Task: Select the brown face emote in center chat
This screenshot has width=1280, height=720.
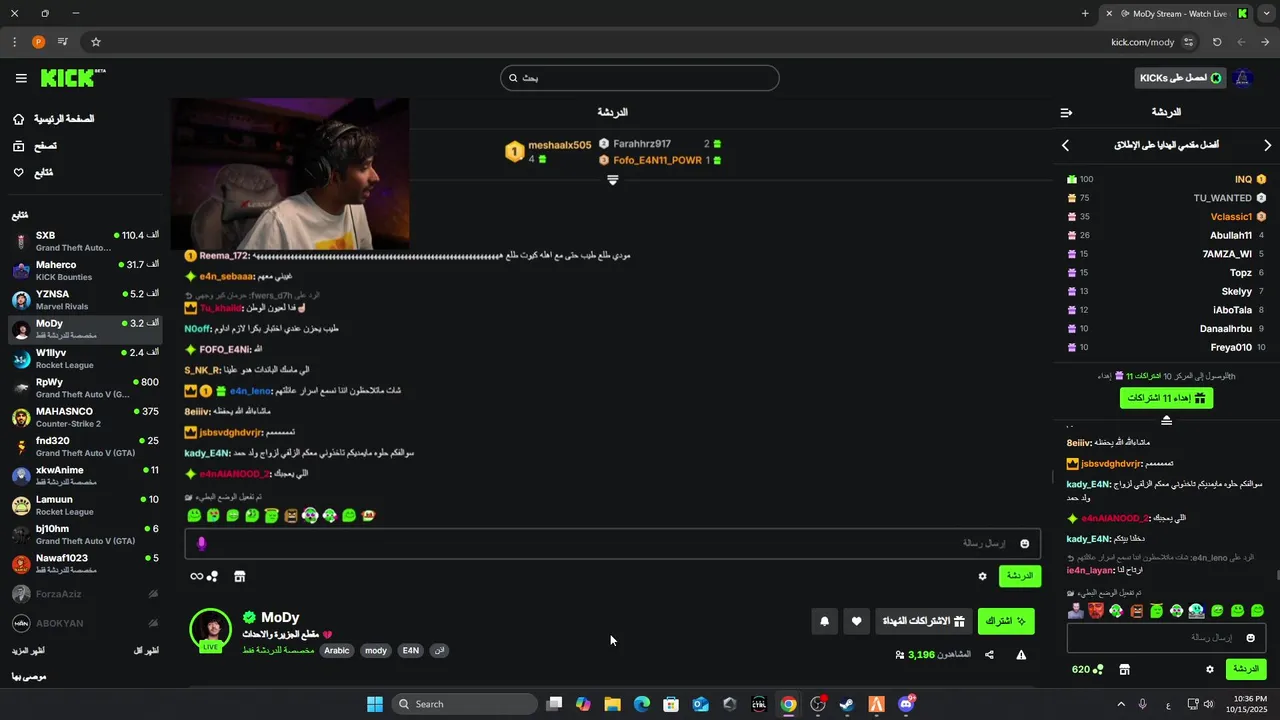Action: coord(291,516)
